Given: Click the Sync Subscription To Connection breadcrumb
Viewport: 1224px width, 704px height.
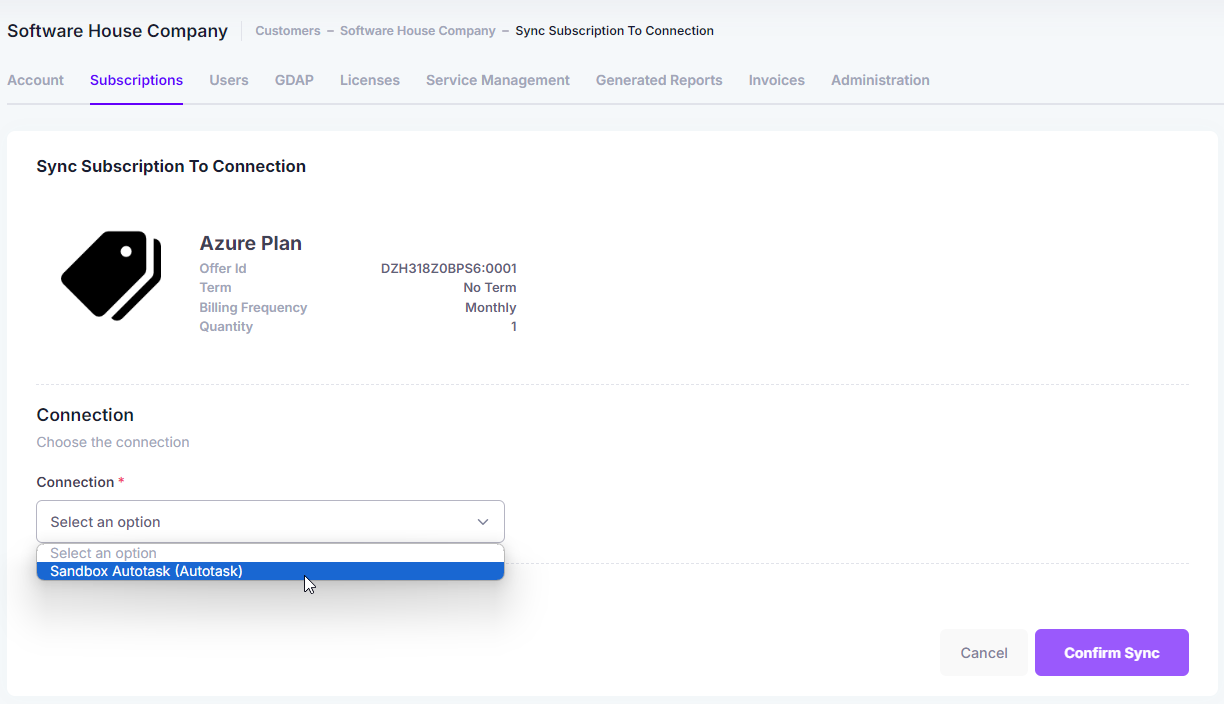Looking at the screenshot, I should 615,31.
